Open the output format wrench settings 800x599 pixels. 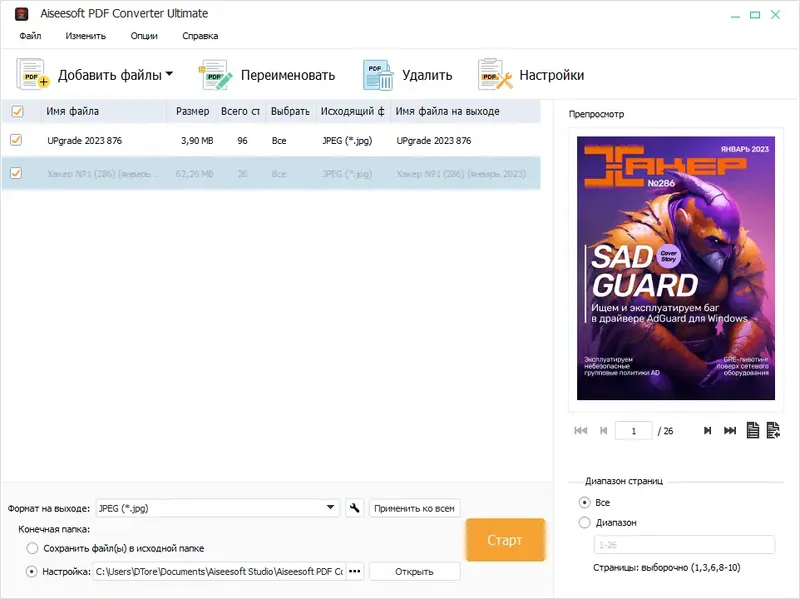(x=354, y=507)
